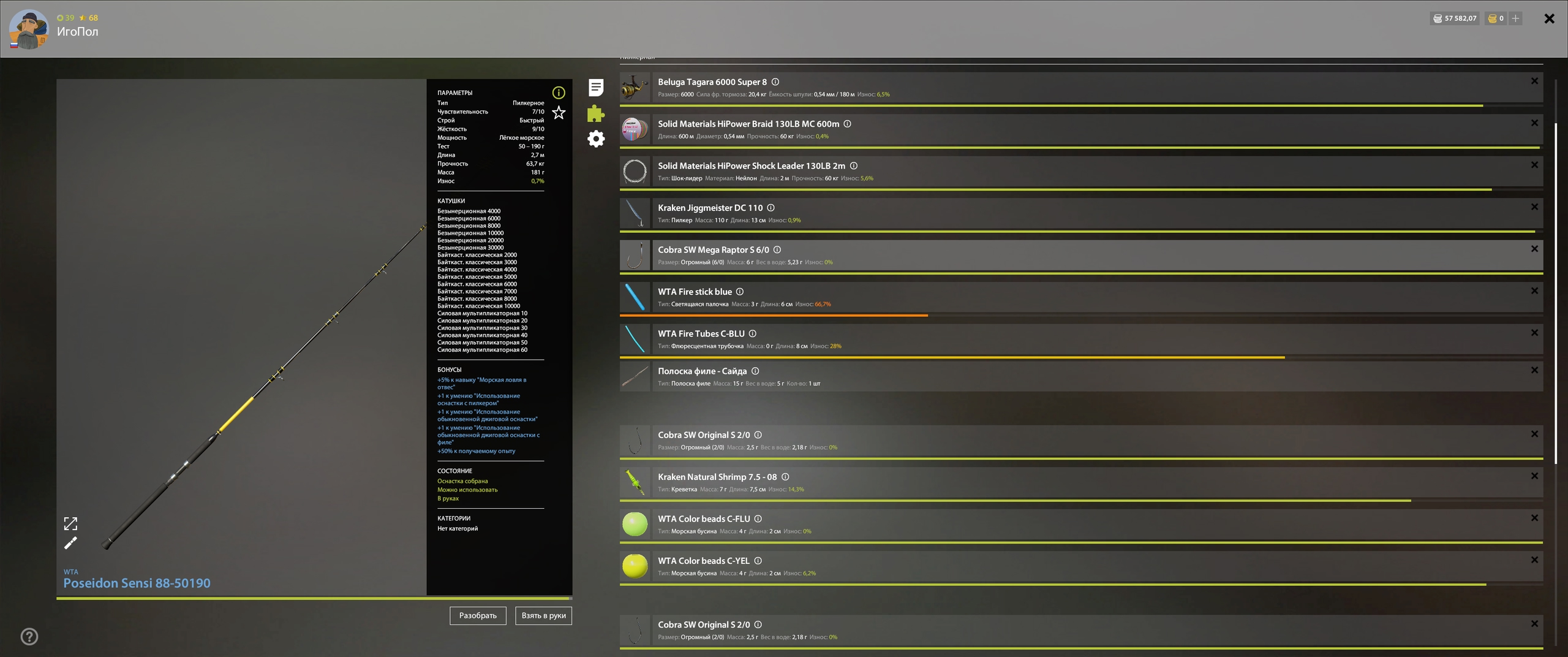Click the Разобрать button
Screen dimensions: 1568x657
[478, 615]
